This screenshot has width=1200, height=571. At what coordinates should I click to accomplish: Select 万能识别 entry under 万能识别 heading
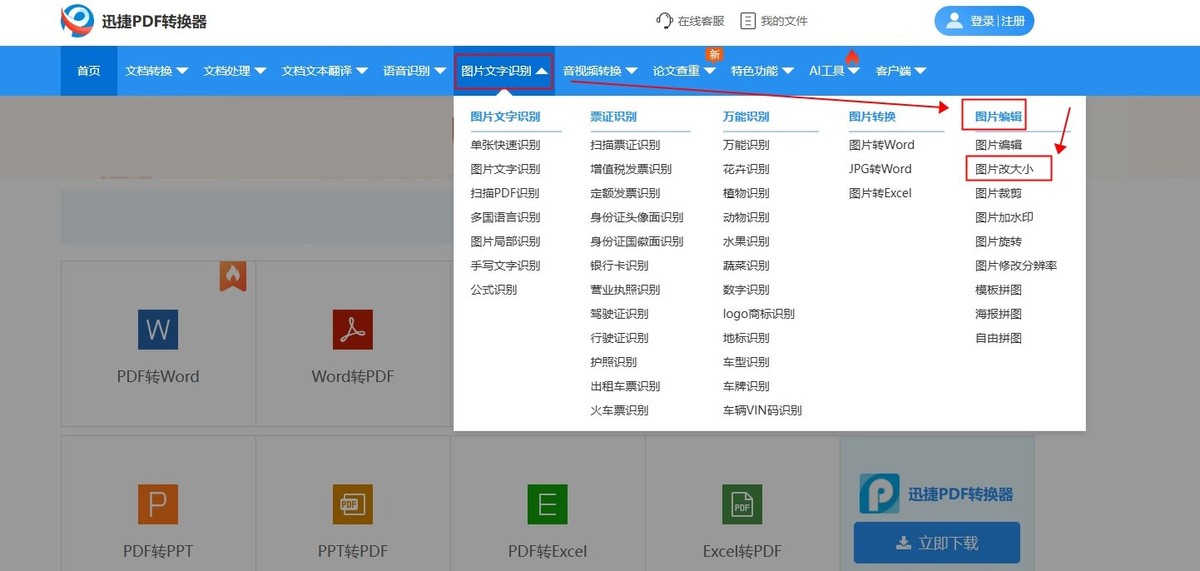(x=746, y=145)
